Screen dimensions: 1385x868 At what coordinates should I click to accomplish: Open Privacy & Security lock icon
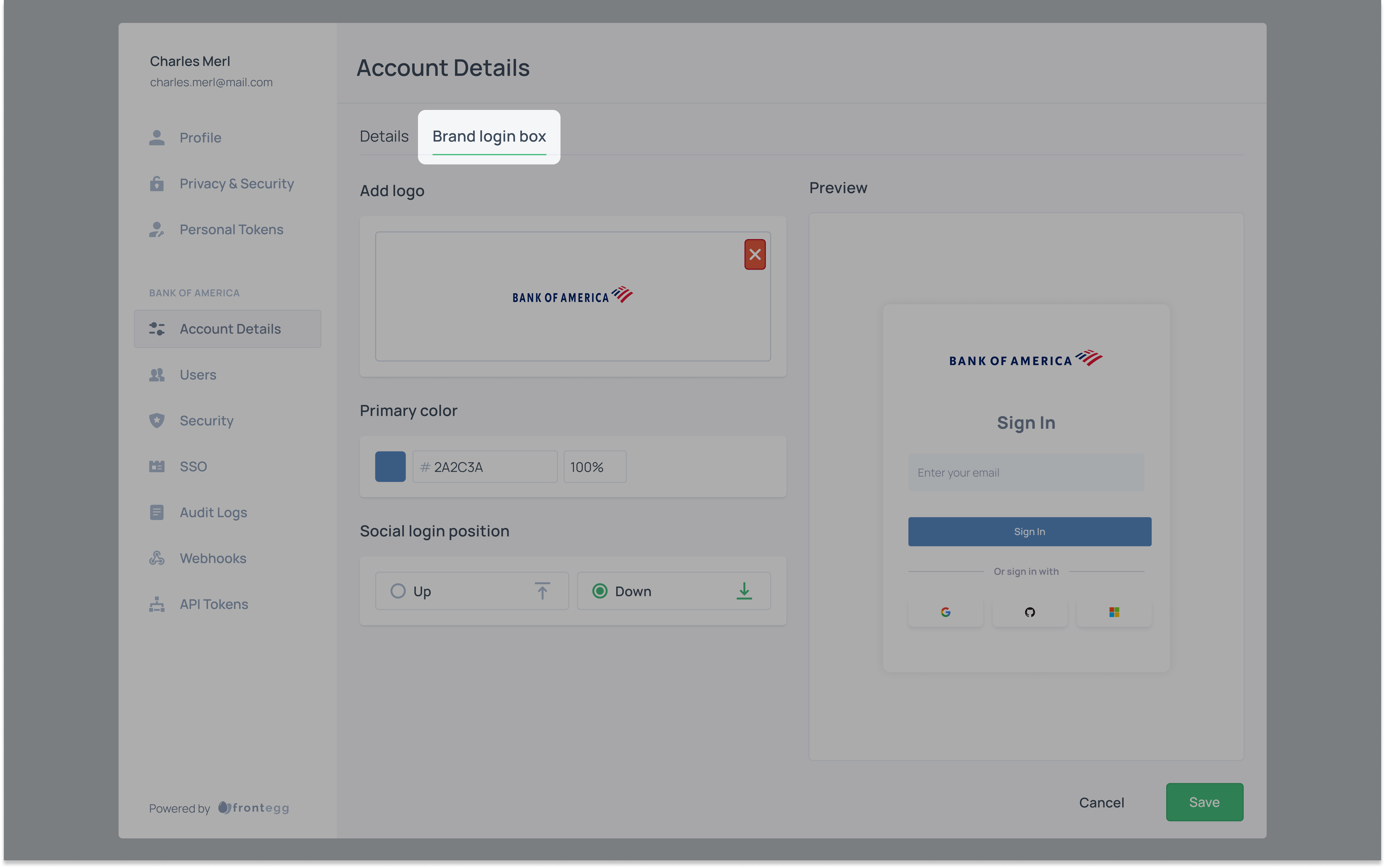157,184
